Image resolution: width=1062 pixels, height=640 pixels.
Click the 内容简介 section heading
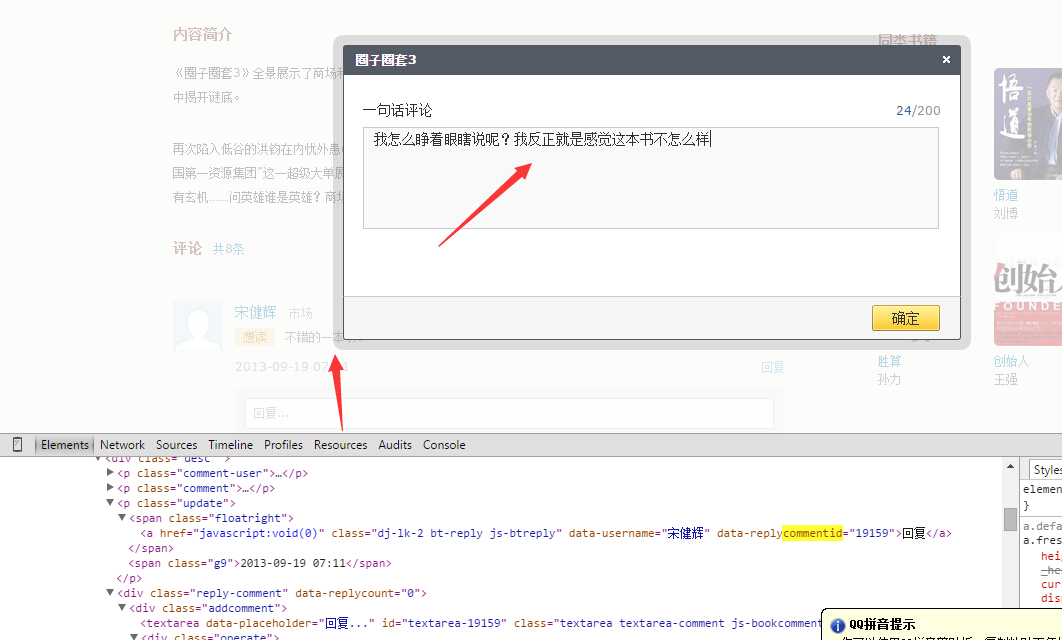[x=202, y=35]
